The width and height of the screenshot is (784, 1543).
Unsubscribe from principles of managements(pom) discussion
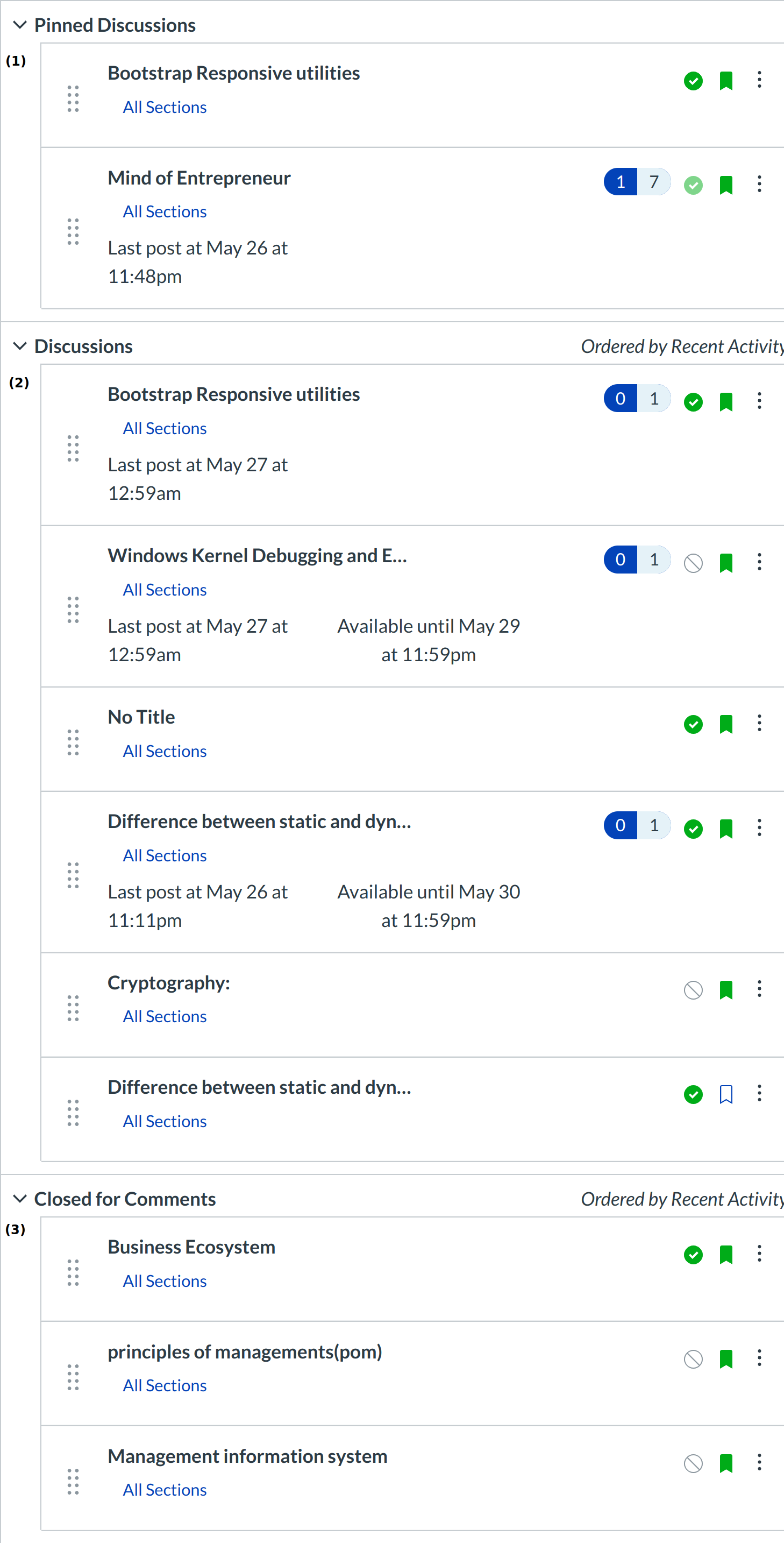pos(726,1359)
